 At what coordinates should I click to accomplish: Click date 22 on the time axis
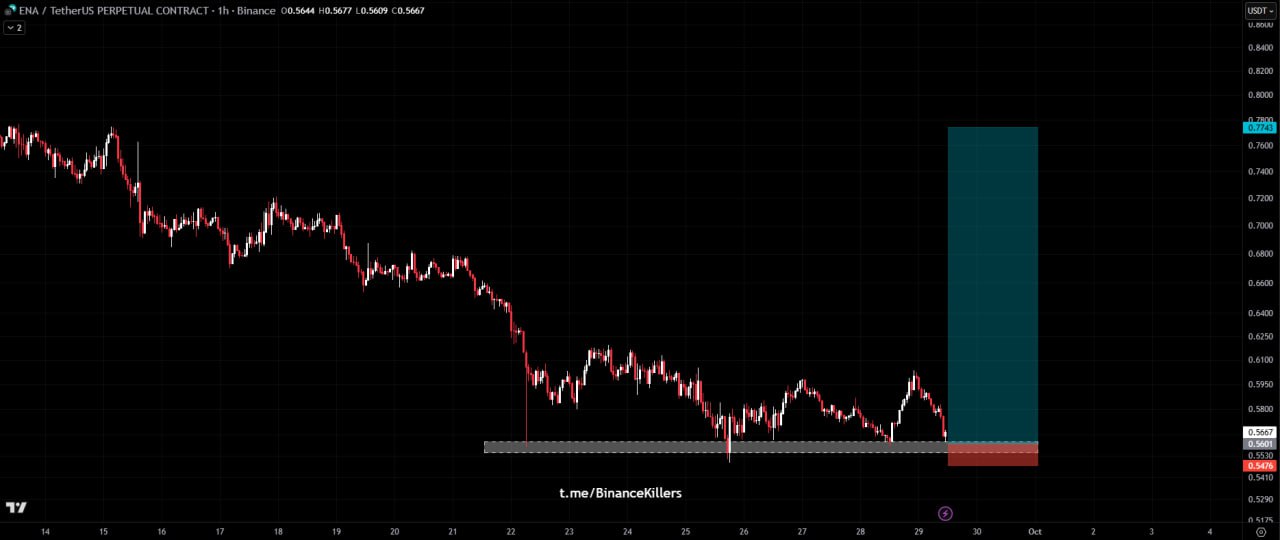tap(511, 532)
